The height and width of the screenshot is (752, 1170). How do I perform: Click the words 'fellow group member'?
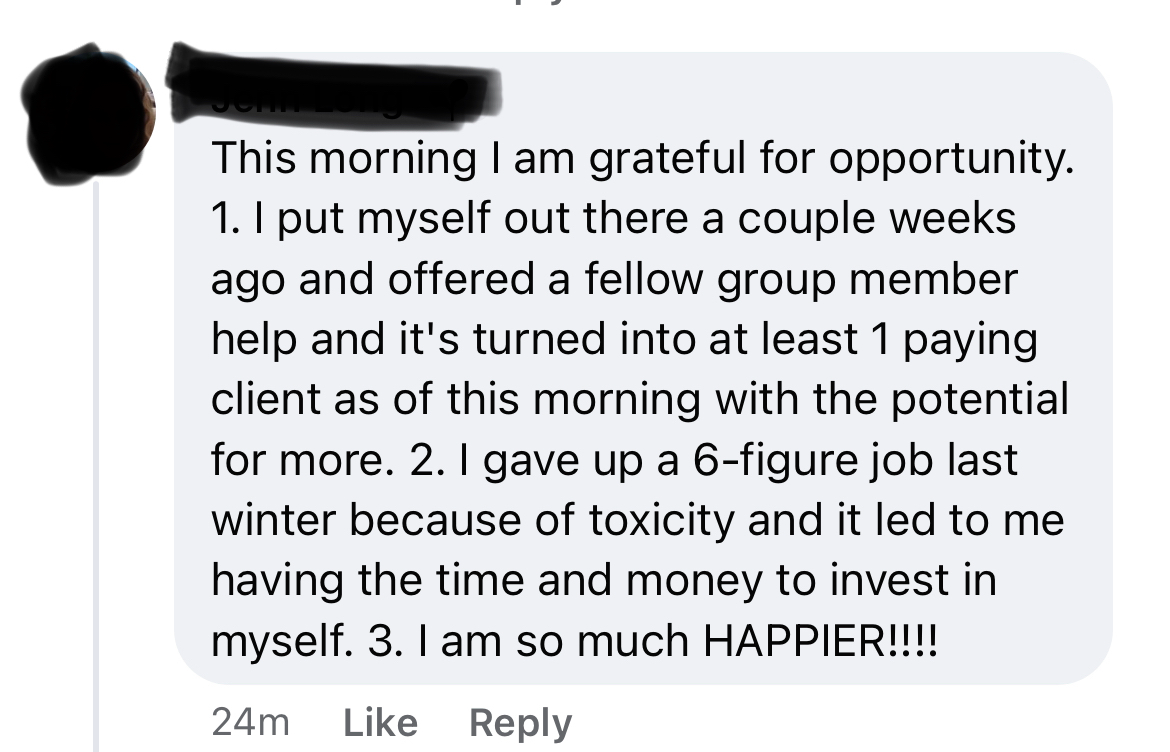(x=801, y=281)
